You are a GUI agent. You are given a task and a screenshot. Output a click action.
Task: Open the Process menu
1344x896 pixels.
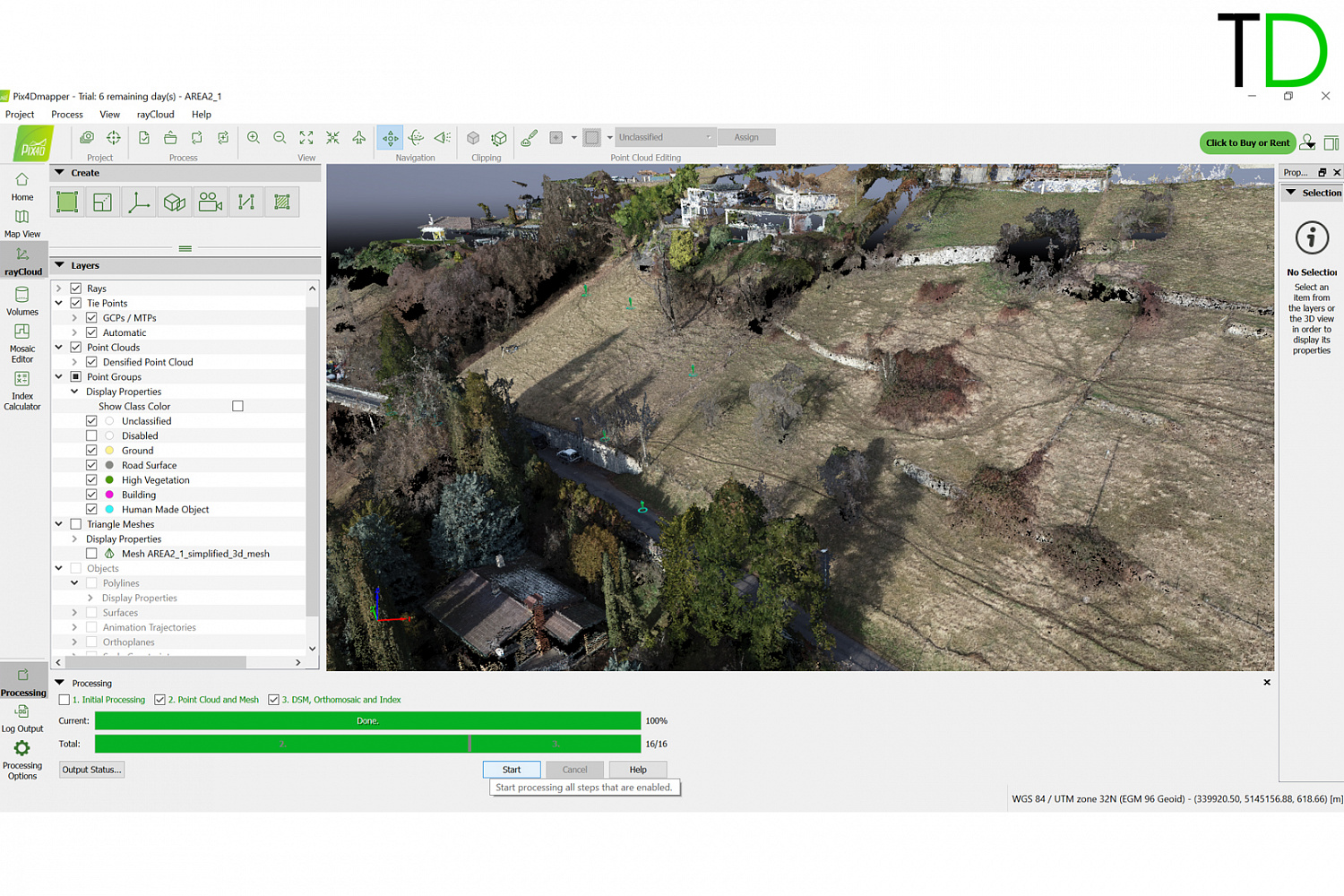[66, 114]
